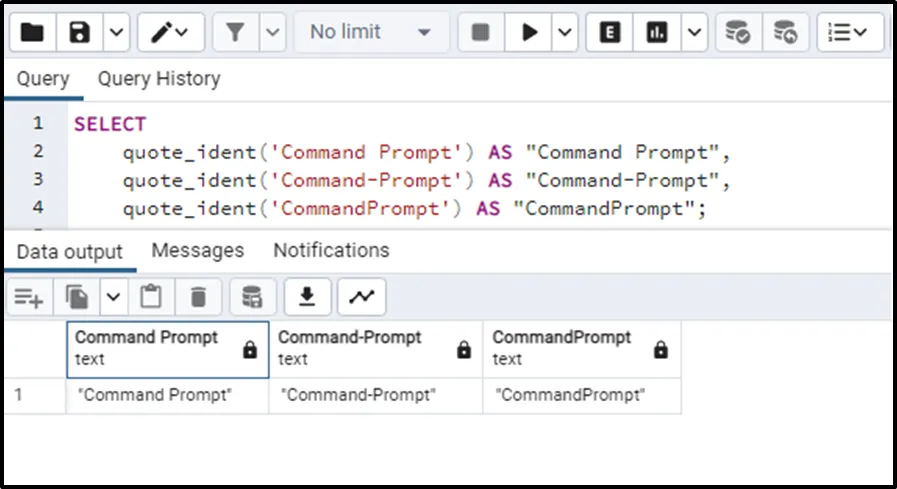Click the Open File folder icon
This screenshot has height=489, width=897.
tap(32, 32)
